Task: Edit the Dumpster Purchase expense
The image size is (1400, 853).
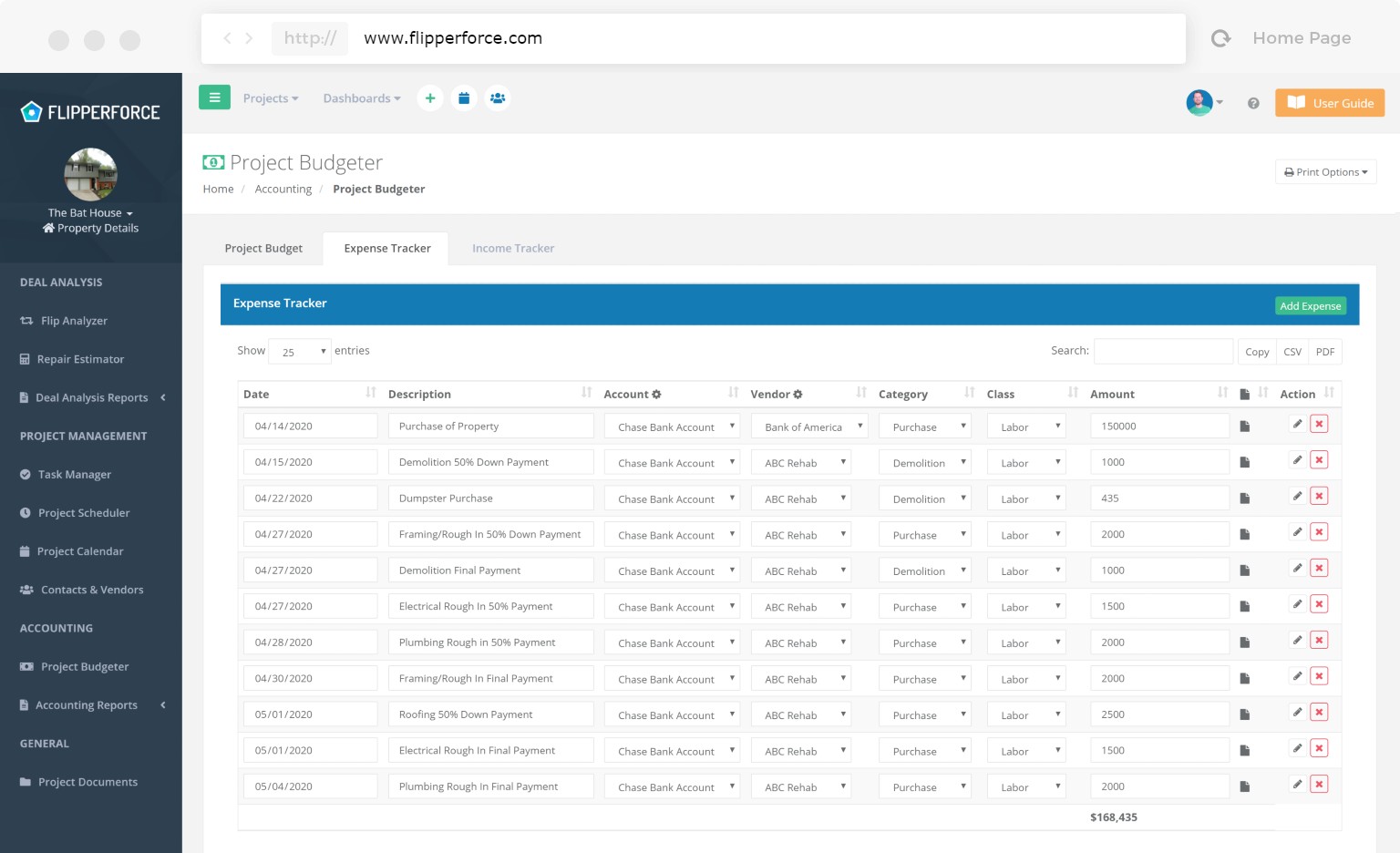Action: (x=1297, y=496)
